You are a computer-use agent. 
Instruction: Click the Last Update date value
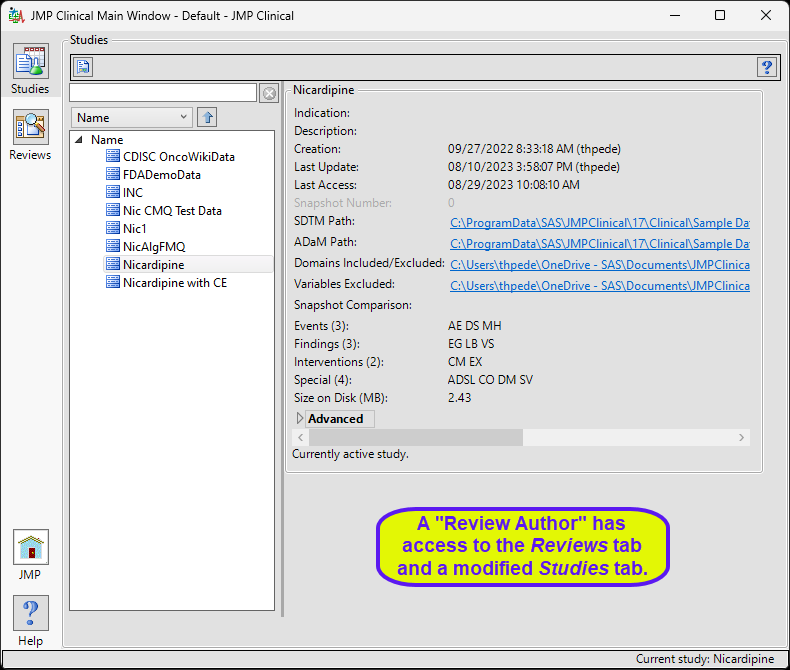click(534, 167)
